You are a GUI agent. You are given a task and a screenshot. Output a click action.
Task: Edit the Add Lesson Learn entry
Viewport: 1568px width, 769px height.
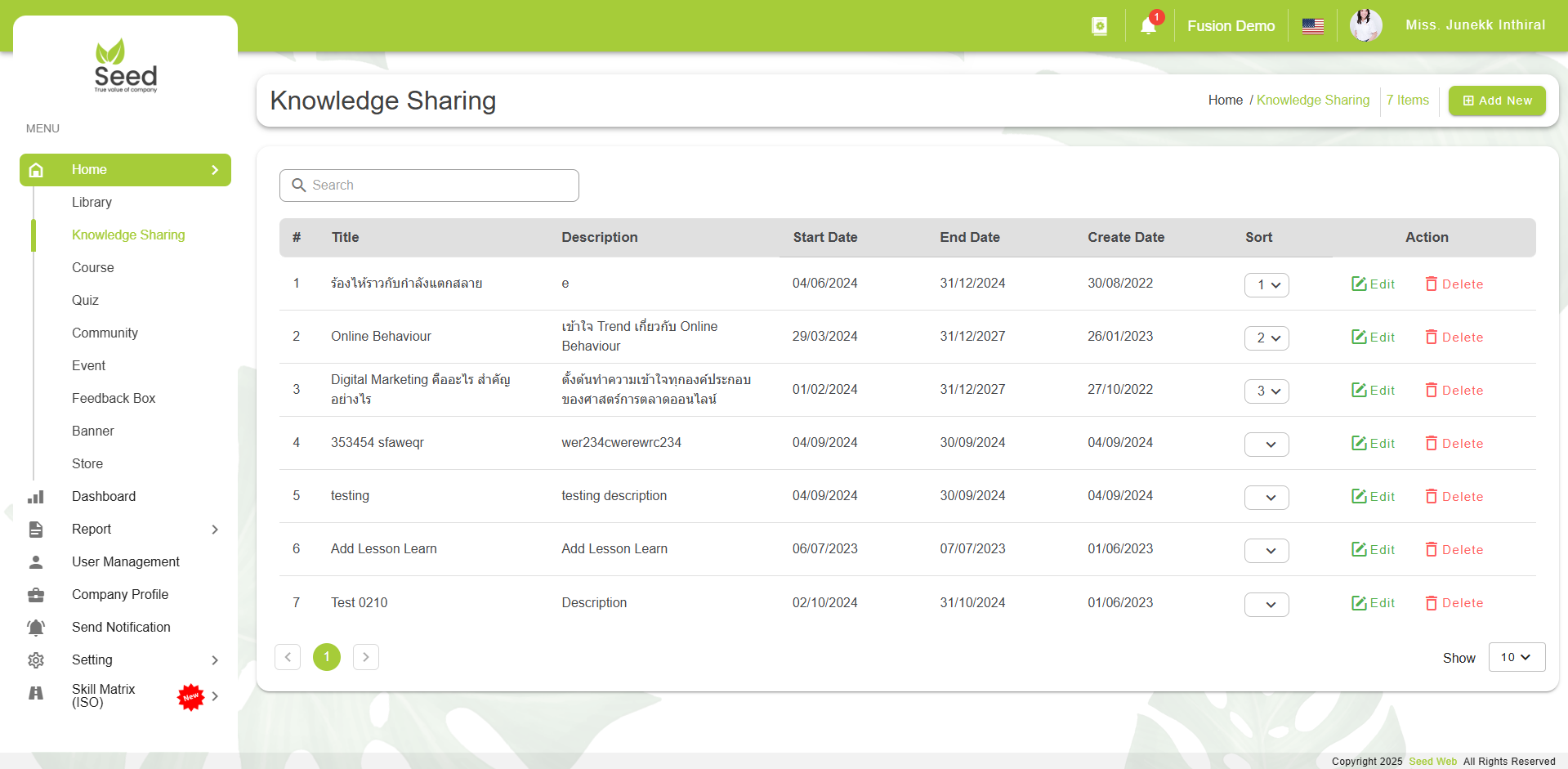click(x=1373, y=550)
